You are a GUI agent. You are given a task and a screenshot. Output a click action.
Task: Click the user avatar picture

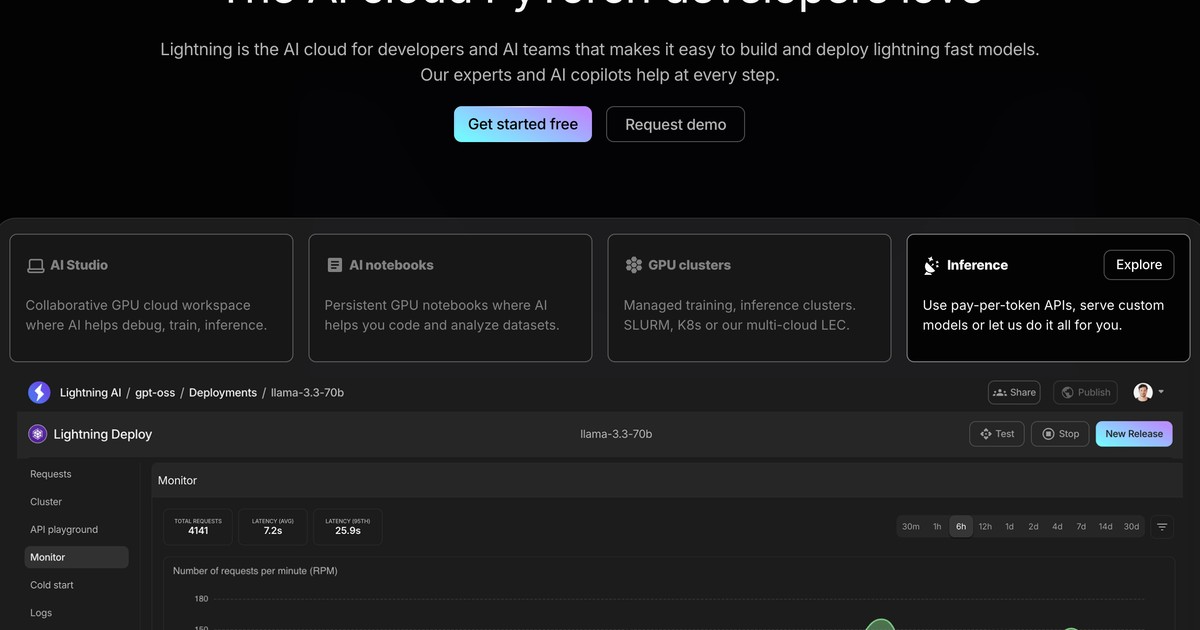click(x=1143, y=393)
